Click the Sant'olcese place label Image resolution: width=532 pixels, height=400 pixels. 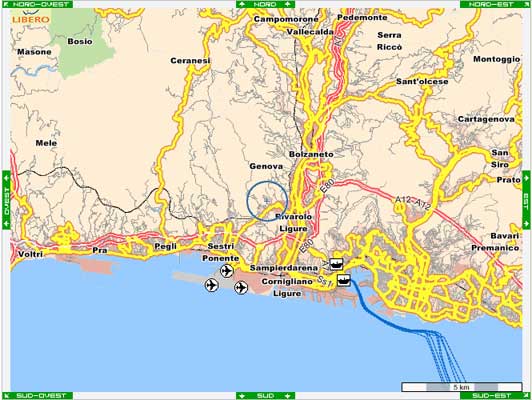tap(422, 81)
